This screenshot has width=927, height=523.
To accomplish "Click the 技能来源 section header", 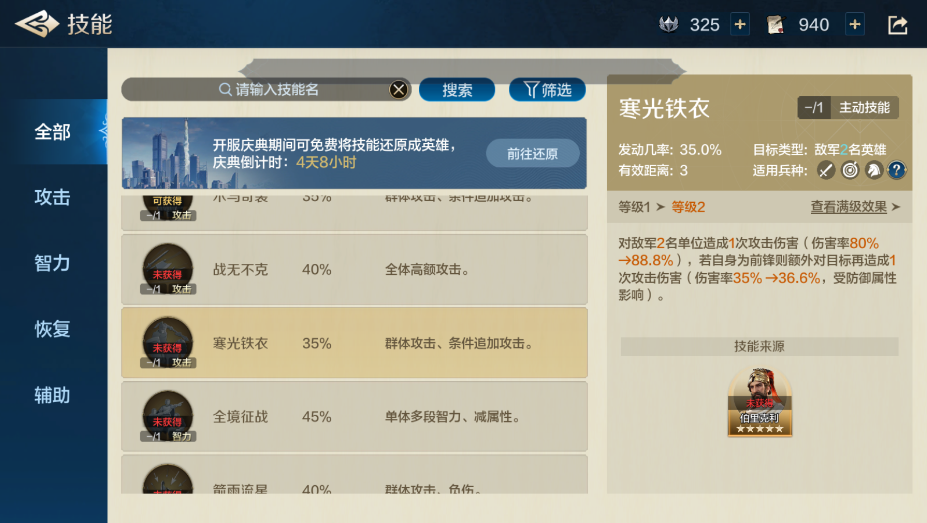I will click(x=759, y=346).
